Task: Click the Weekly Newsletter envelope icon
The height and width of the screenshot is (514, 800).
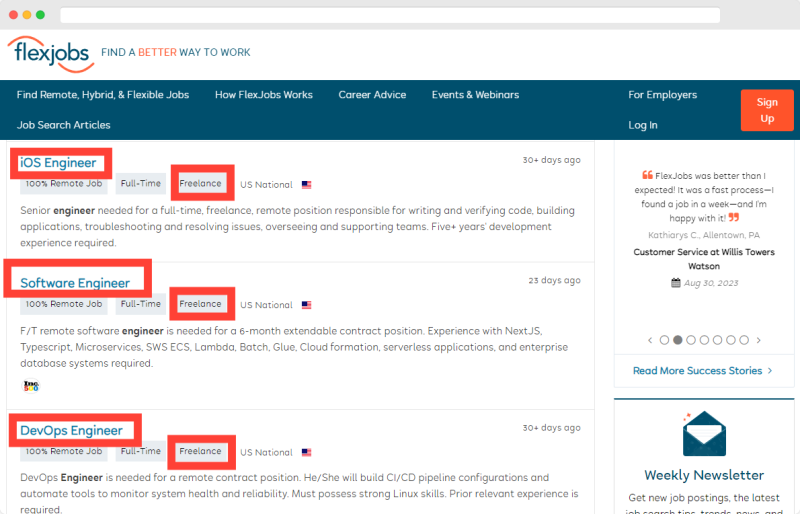Action: pyautogui.click(x=704, y=433)
